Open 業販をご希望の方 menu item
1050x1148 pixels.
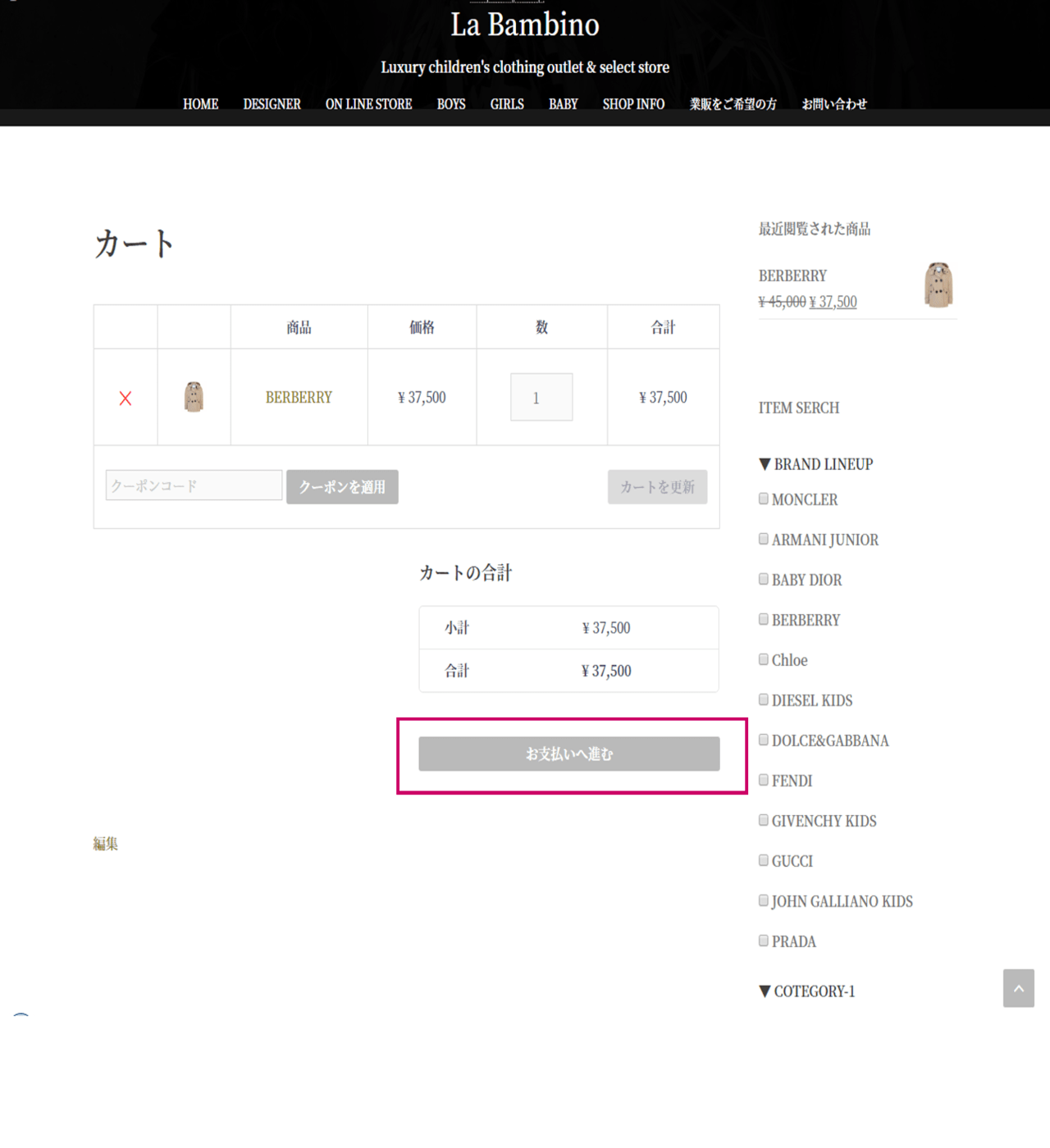tap(733, 104)
